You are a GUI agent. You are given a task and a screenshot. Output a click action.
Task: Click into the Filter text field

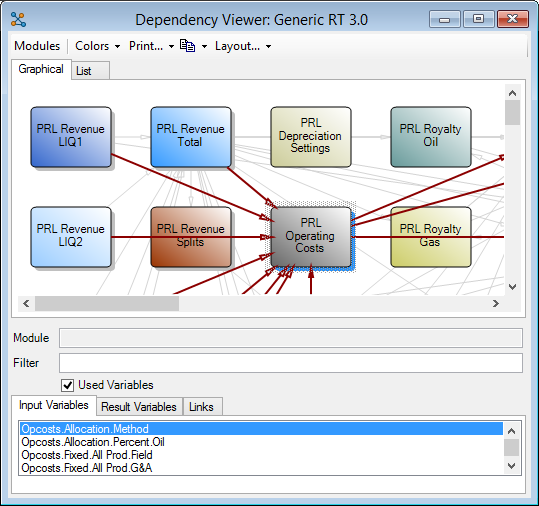pos(291,363)
